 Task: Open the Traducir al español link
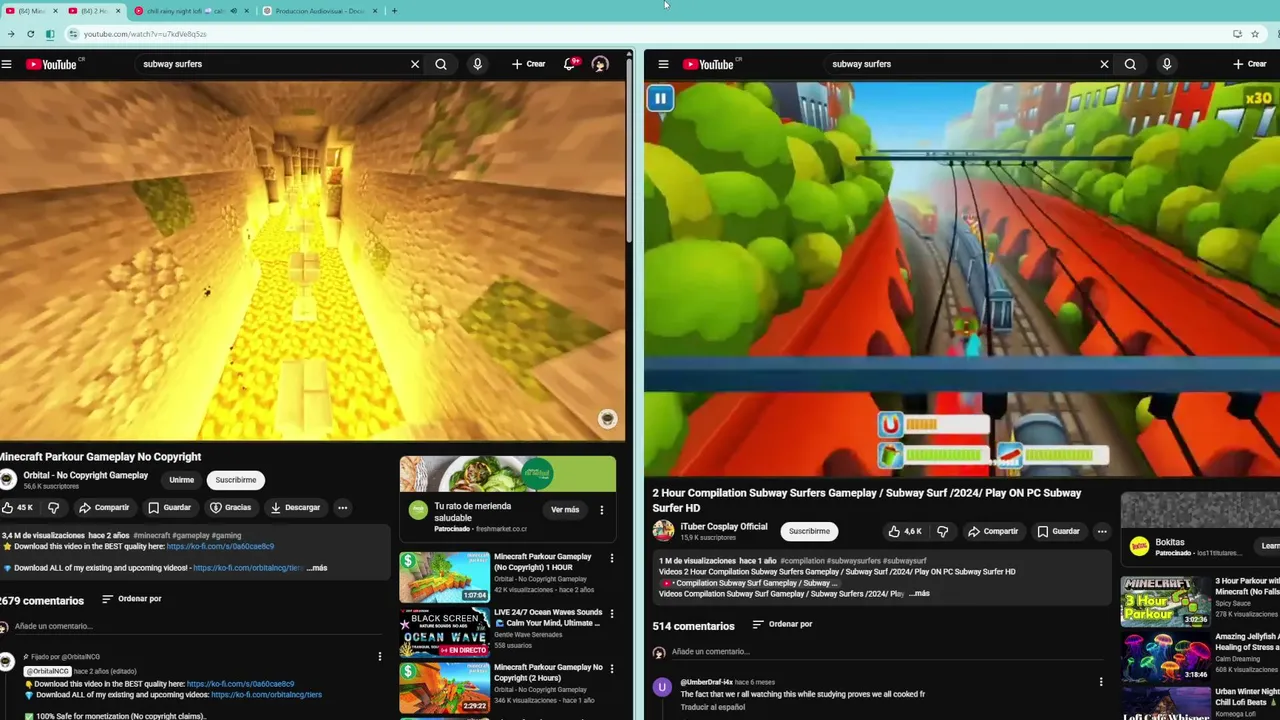(712, 707)
